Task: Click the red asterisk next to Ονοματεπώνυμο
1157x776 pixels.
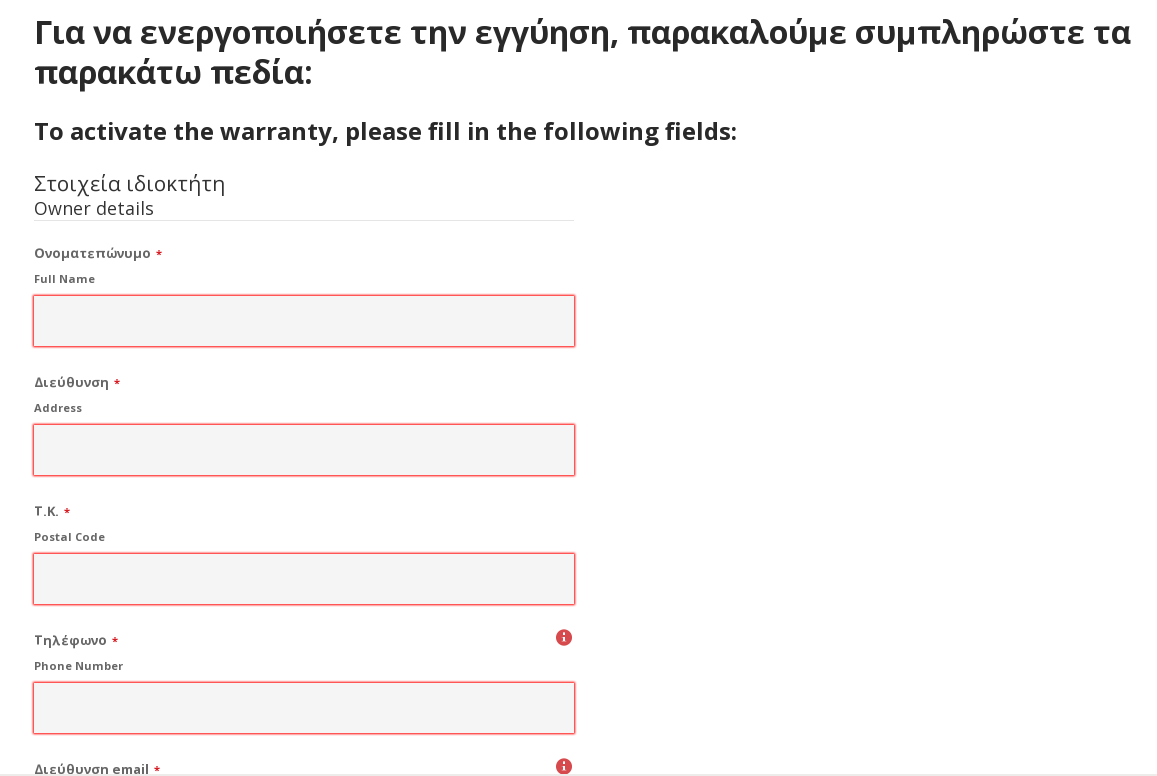Action: click(159, 254)
